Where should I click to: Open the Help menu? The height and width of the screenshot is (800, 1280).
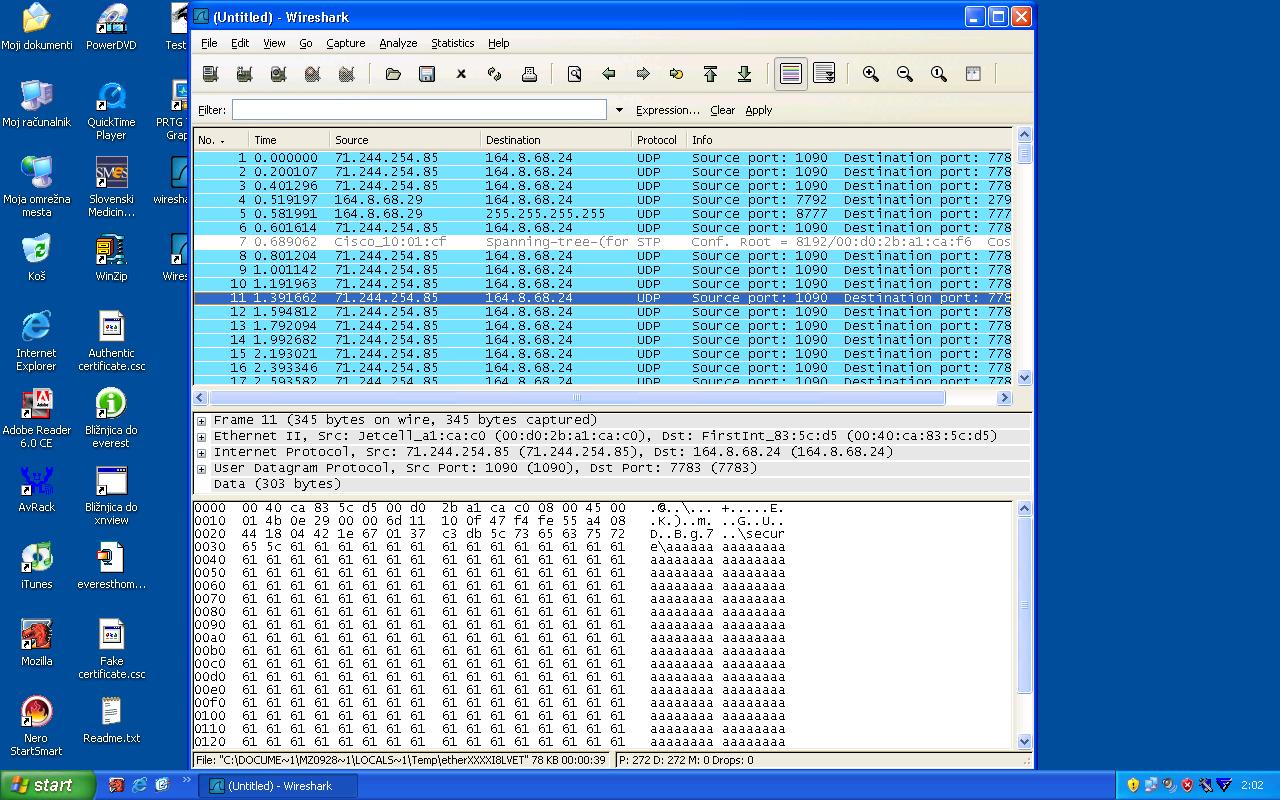coord(499,43)
